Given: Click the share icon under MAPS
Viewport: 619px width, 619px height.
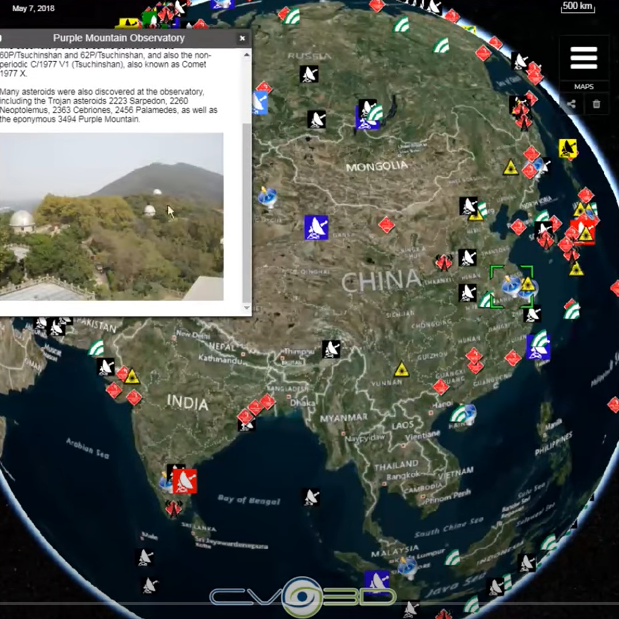Looking at the screenshot, I should pyautogui.click(x=571, y=104).
